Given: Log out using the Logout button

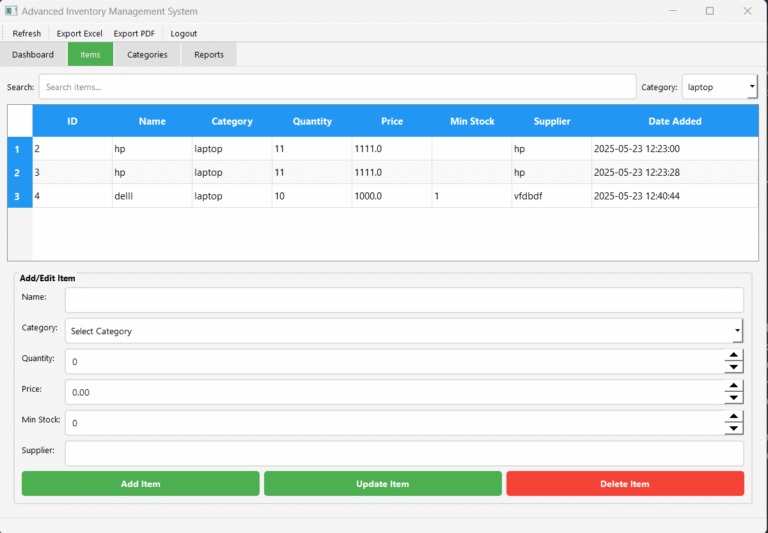Looking at the screenshot, I should pos(183,33).
